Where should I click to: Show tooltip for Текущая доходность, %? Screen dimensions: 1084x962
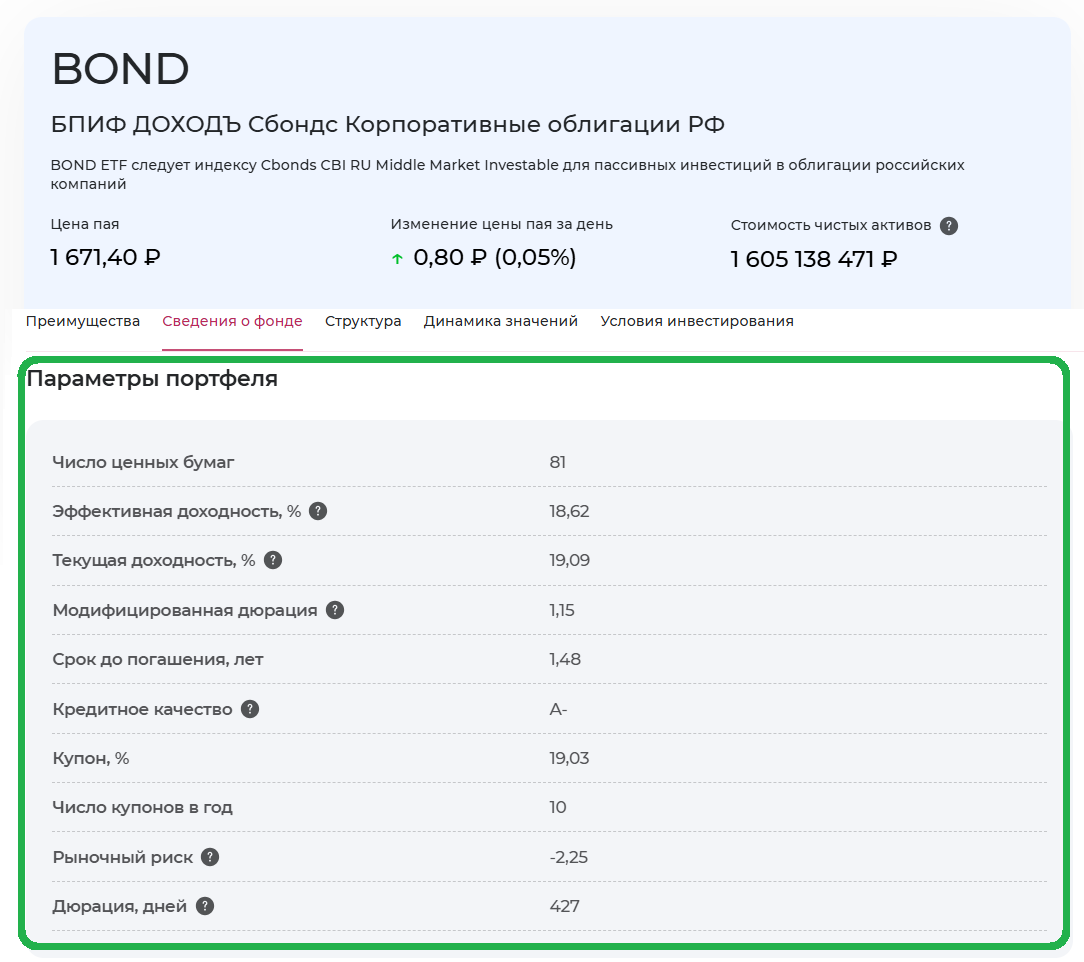pos(273,560)
